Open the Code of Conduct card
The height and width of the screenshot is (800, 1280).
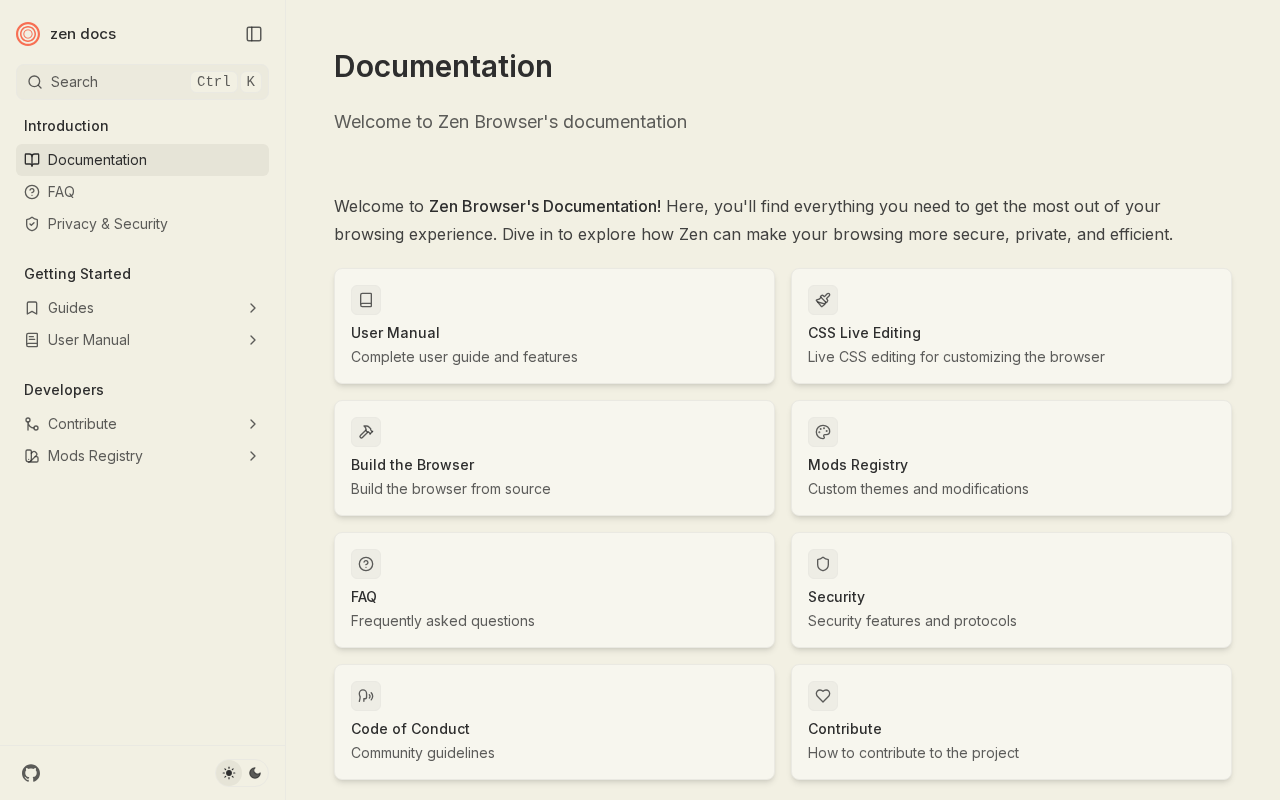coord(554,722)
